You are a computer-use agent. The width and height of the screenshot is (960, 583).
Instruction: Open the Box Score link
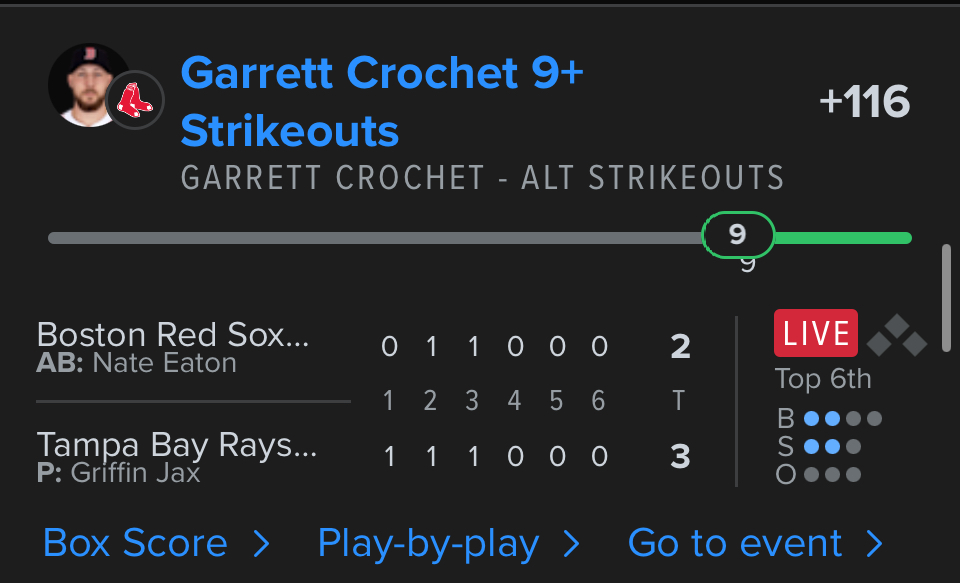click(x=135, y=543)
